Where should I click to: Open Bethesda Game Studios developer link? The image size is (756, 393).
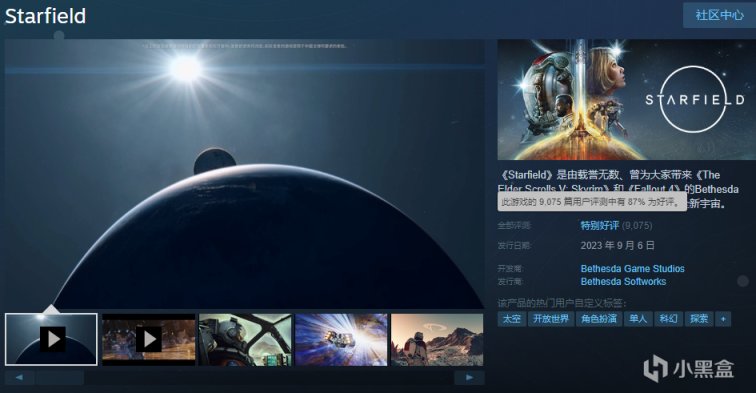[633, 269]
